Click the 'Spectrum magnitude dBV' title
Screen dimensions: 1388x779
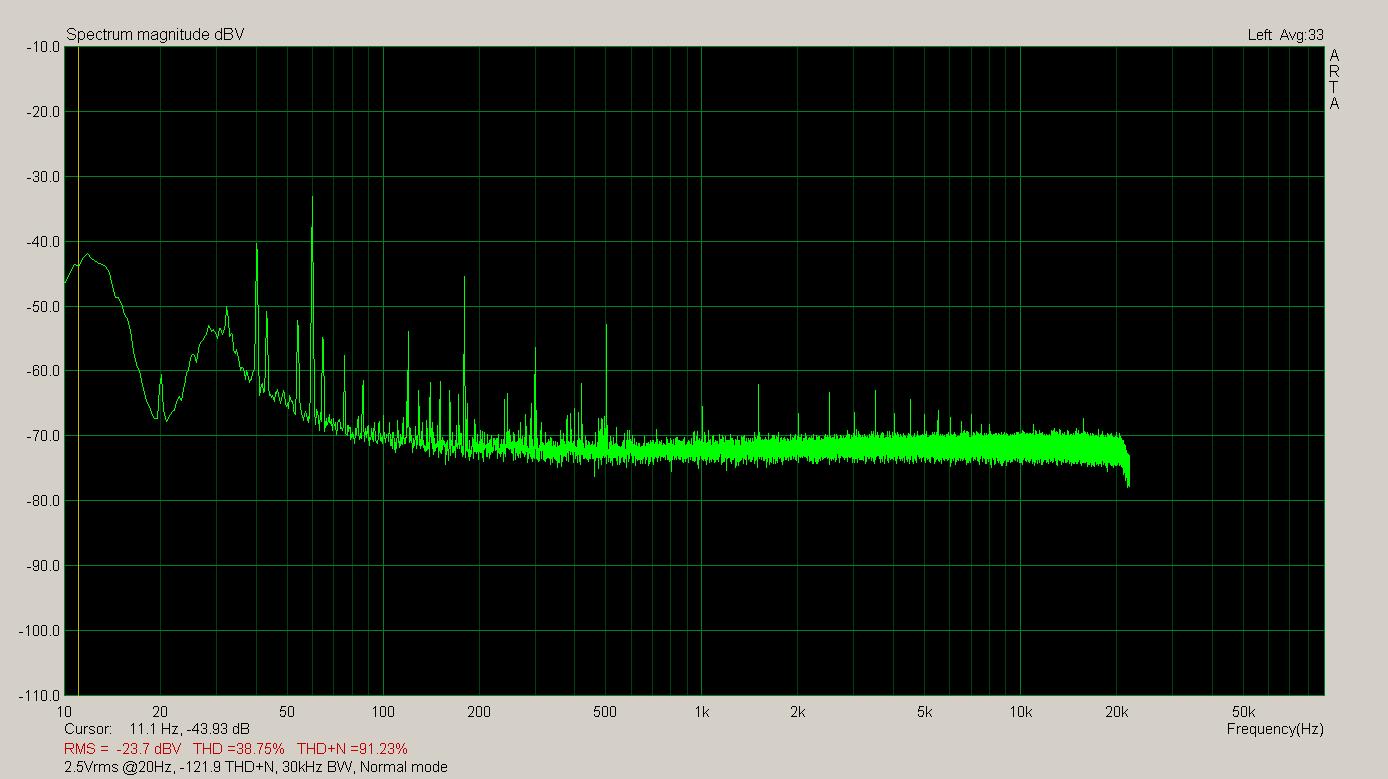155,35
